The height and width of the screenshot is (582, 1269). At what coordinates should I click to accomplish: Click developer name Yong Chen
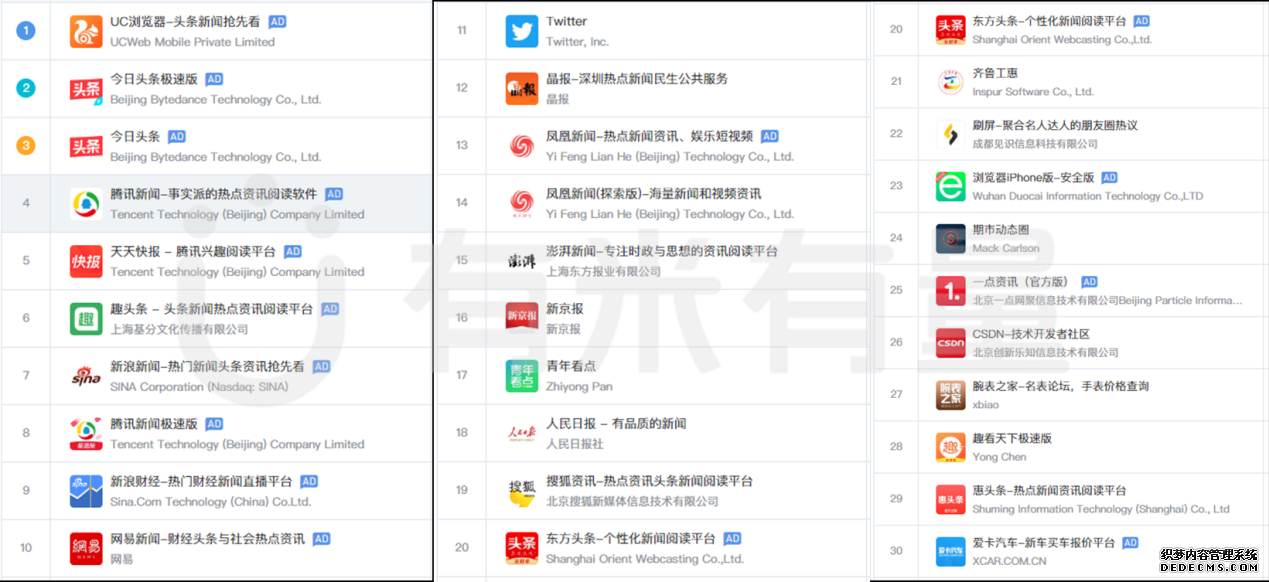pyautogui.click(x=999, y=457)
